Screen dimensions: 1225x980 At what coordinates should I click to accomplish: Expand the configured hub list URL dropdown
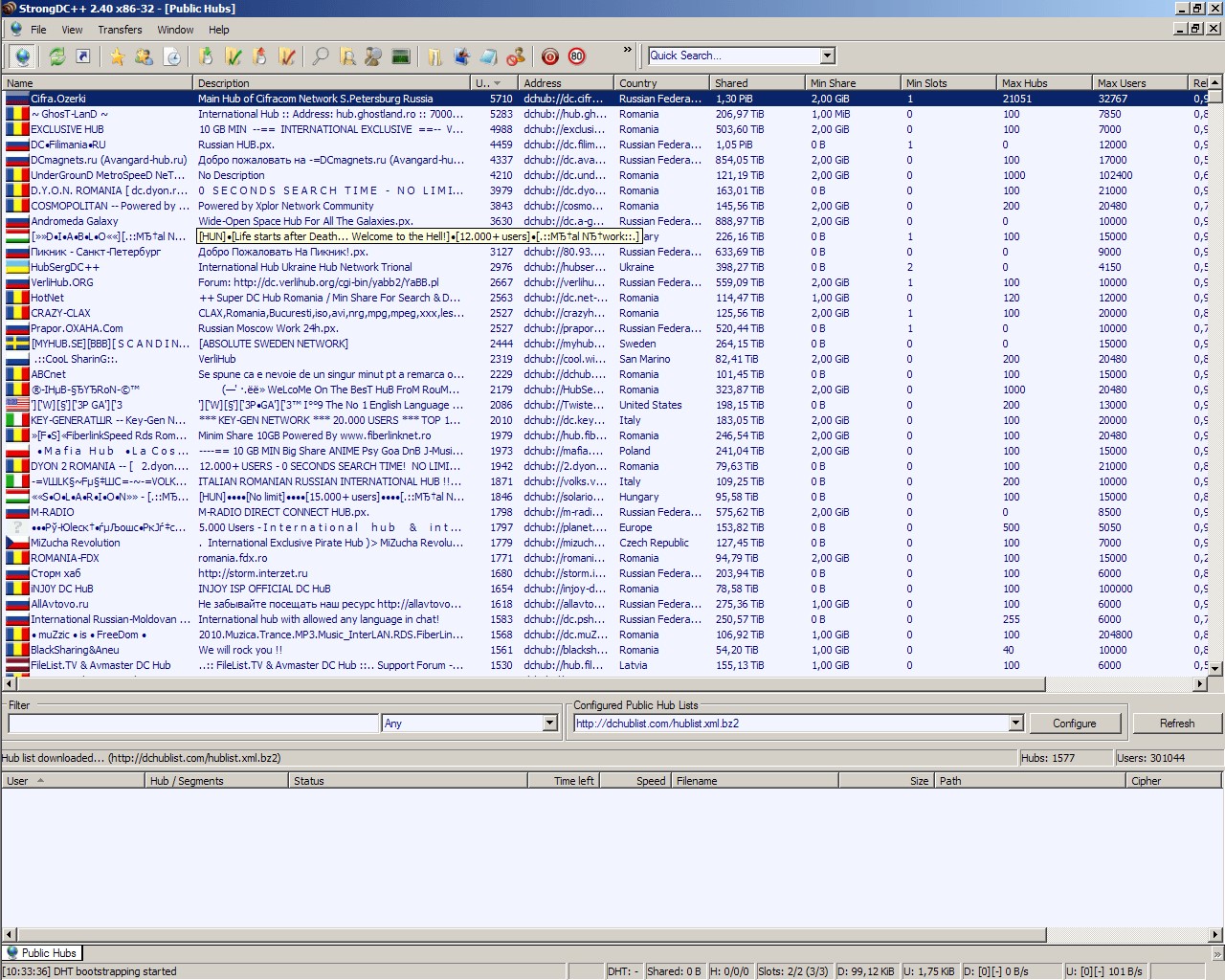click(1015, 724)
